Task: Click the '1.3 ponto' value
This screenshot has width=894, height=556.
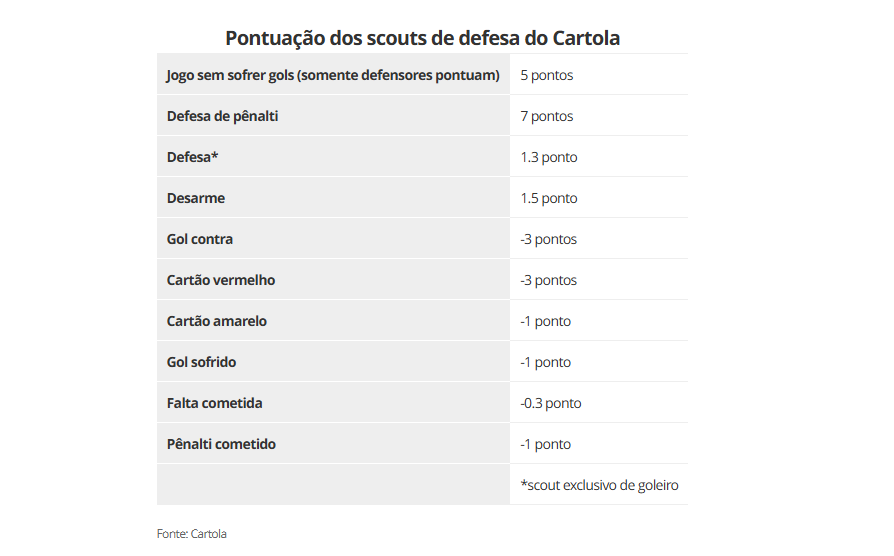Action: click(x=548, y=157)
